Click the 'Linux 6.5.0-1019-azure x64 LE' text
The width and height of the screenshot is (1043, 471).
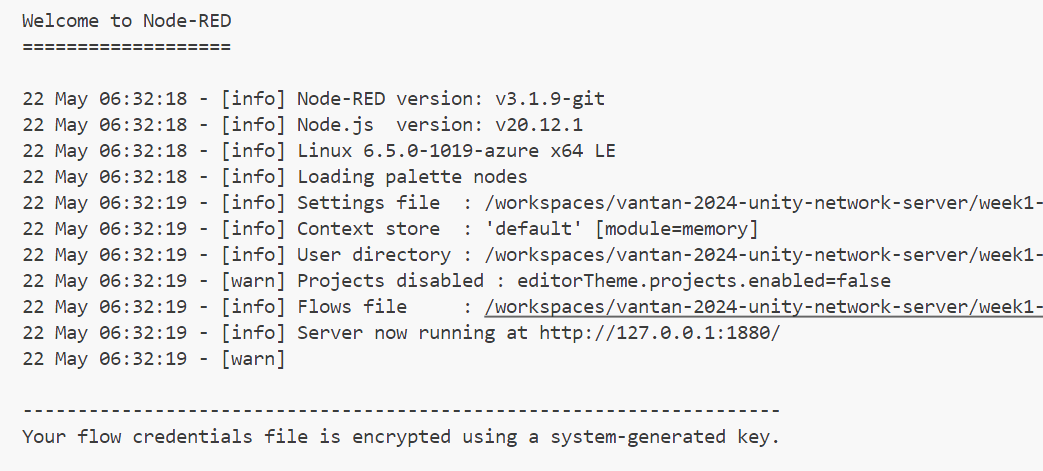[456, 151]
